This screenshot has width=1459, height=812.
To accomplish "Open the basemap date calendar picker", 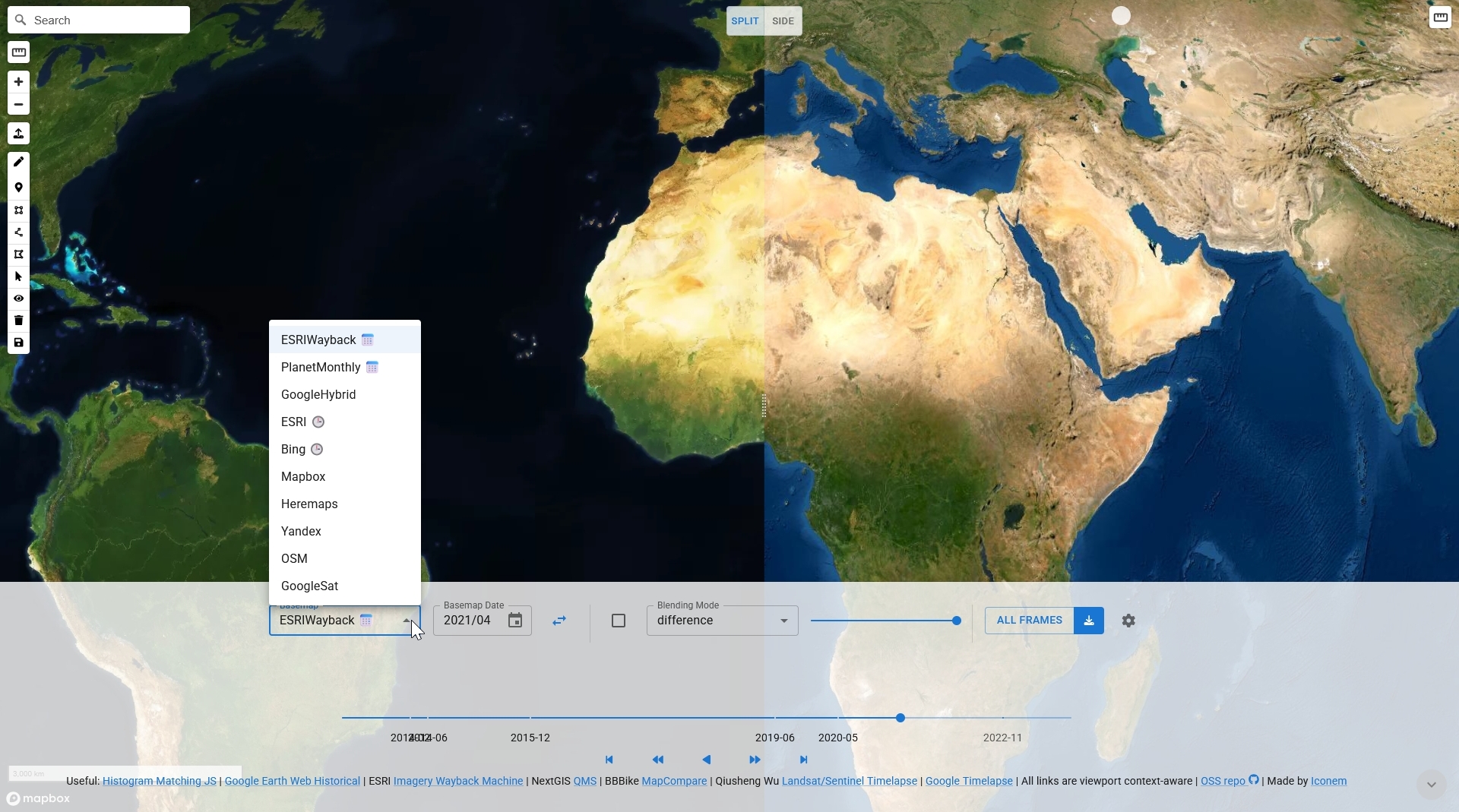I will [515, 621].
